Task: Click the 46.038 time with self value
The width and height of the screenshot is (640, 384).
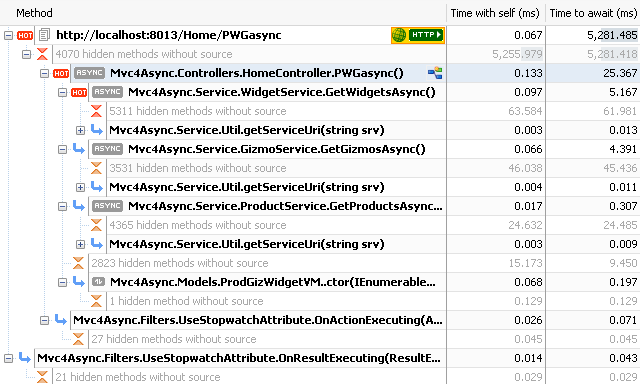Action: tap(525, 168)
